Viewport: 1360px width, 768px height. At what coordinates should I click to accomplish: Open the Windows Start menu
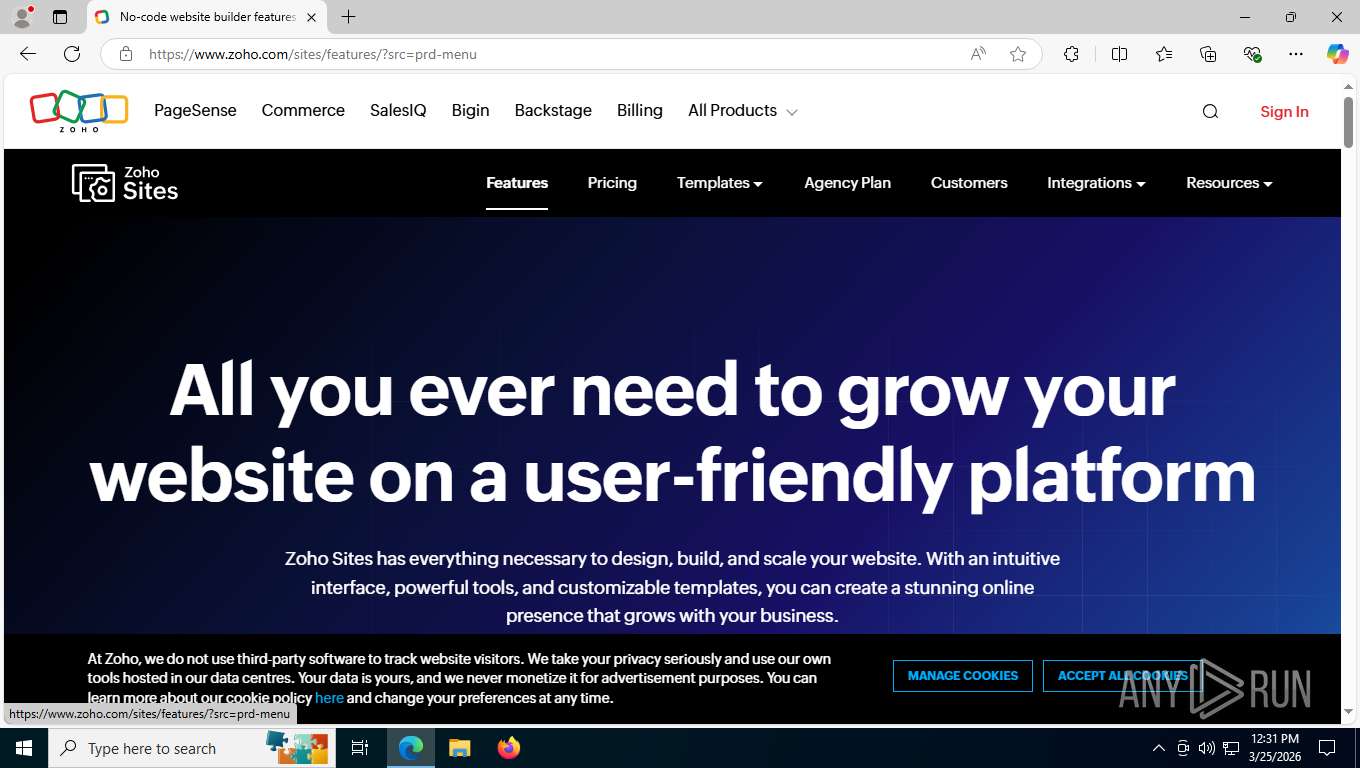(x=23, y=748)
